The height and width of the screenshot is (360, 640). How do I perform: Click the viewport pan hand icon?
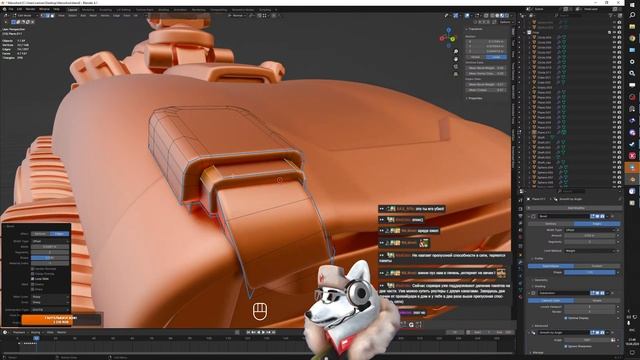click(x=456, y=59)
